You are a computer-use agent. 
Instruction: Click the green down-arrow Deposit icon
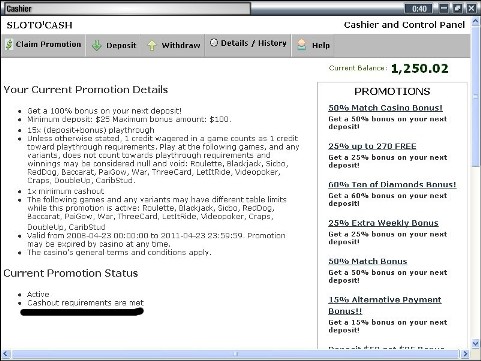97,45
